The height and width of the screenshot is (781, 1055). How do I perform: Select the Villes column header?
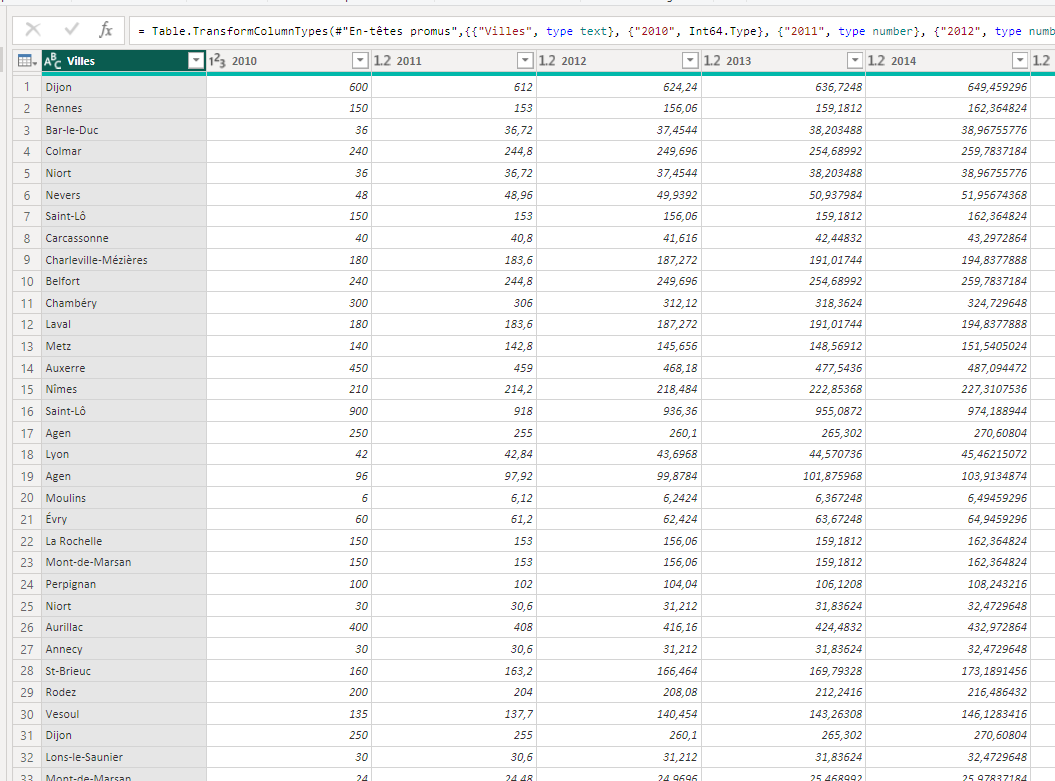click(x=124, y=61)
